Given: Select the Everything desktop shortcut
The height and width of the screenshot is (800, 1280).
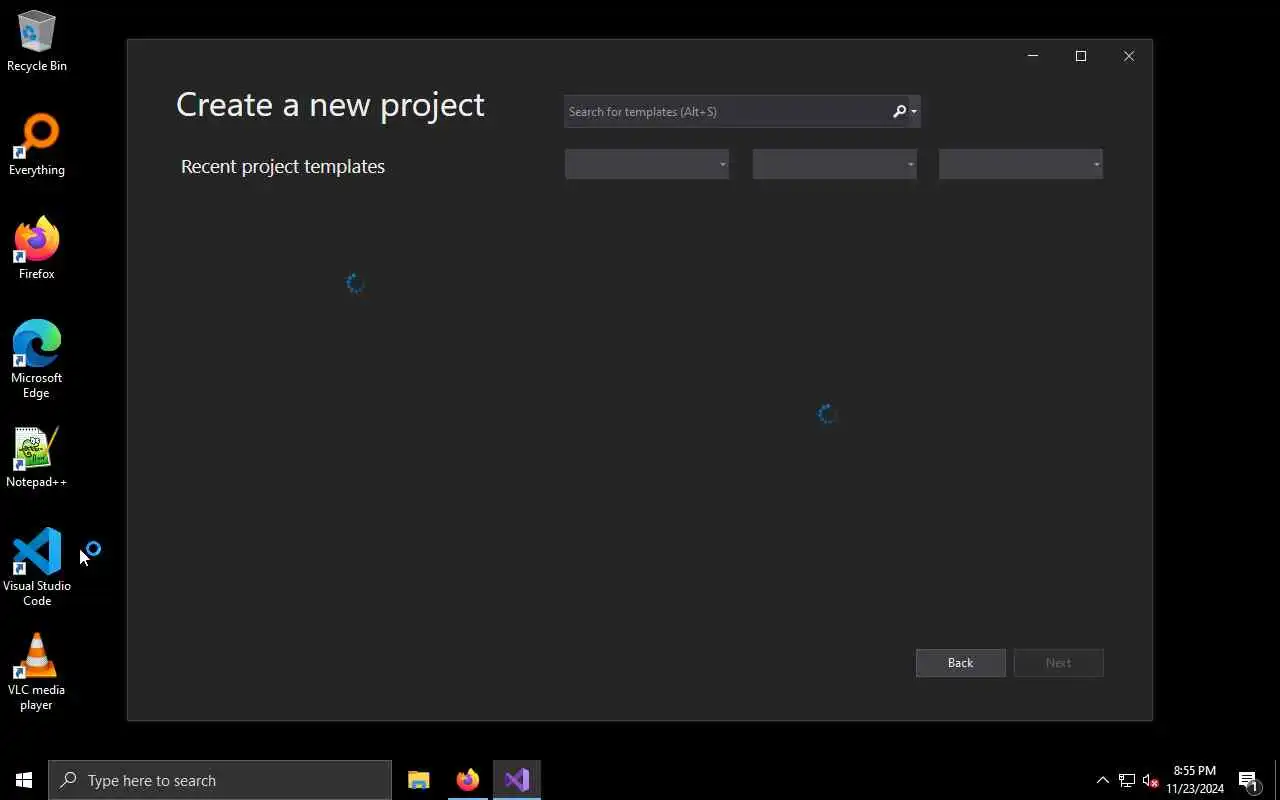Looking at the screenshot, I should click(37, 145).
